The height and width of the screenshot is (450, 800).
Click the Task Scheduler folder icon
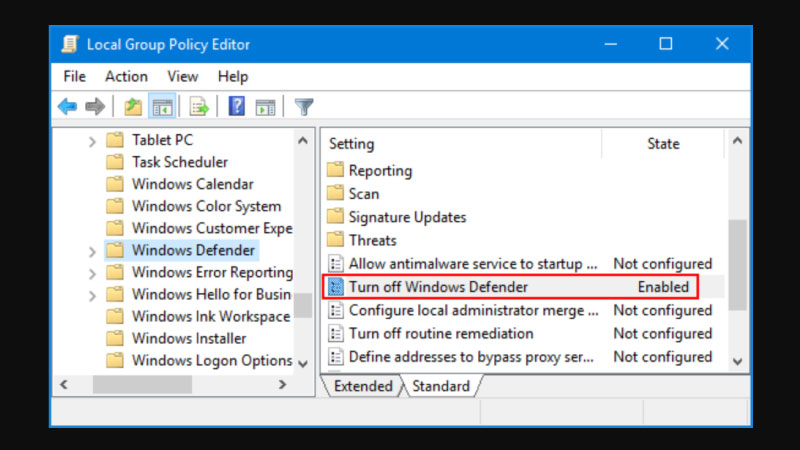coord(115,162)
